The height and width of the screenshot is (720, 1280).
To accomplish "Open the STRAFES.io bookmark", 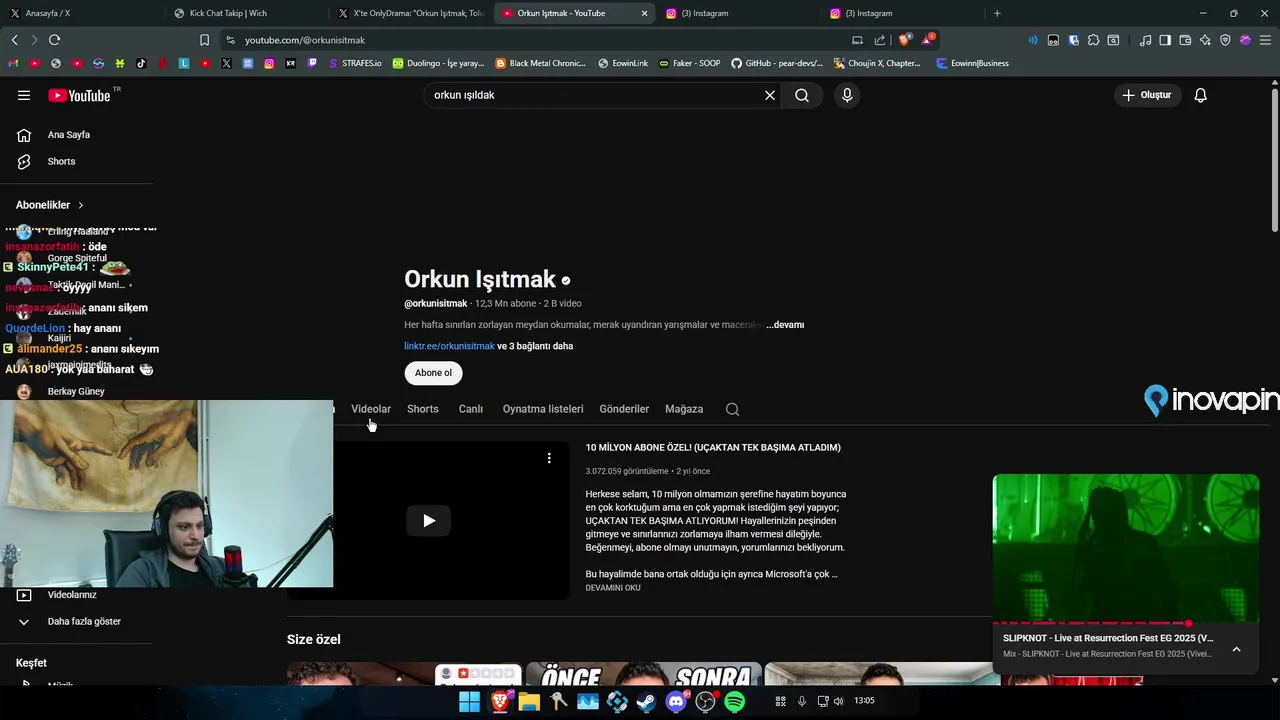I will point(355,63).
